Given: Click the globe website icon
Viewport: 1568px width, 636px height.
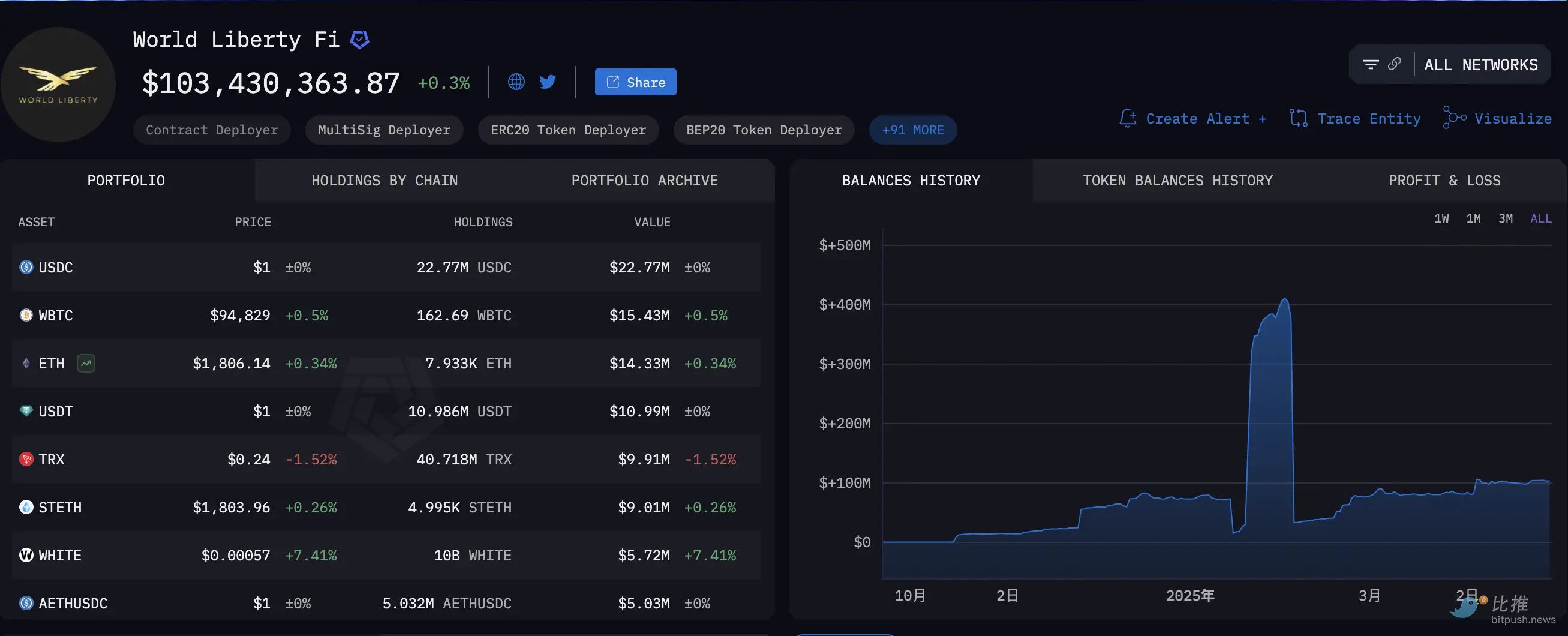Looking at the screenshot, I should [x=516, y=82].
